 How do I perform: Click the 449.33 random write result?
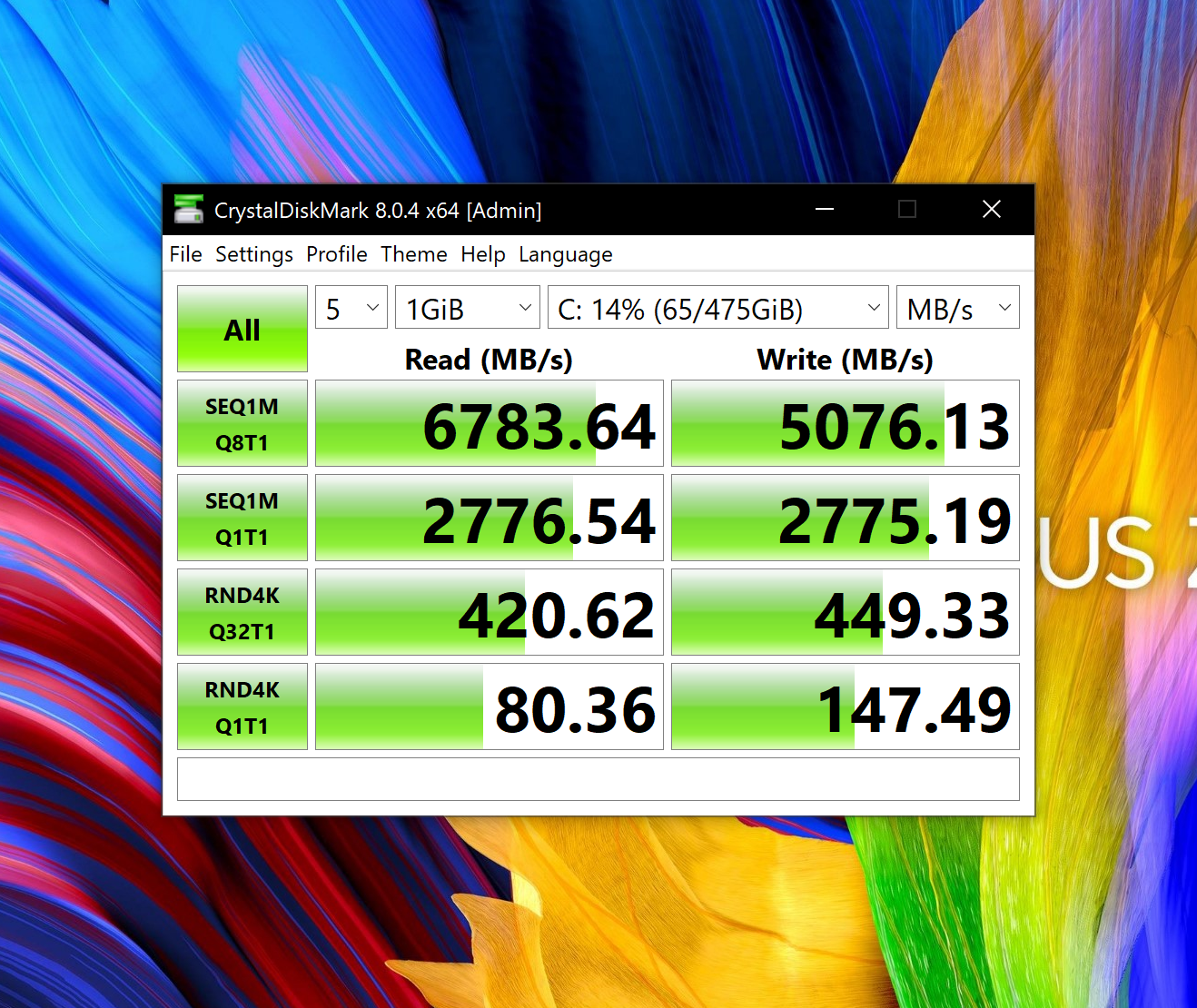(x=846, y=612)
